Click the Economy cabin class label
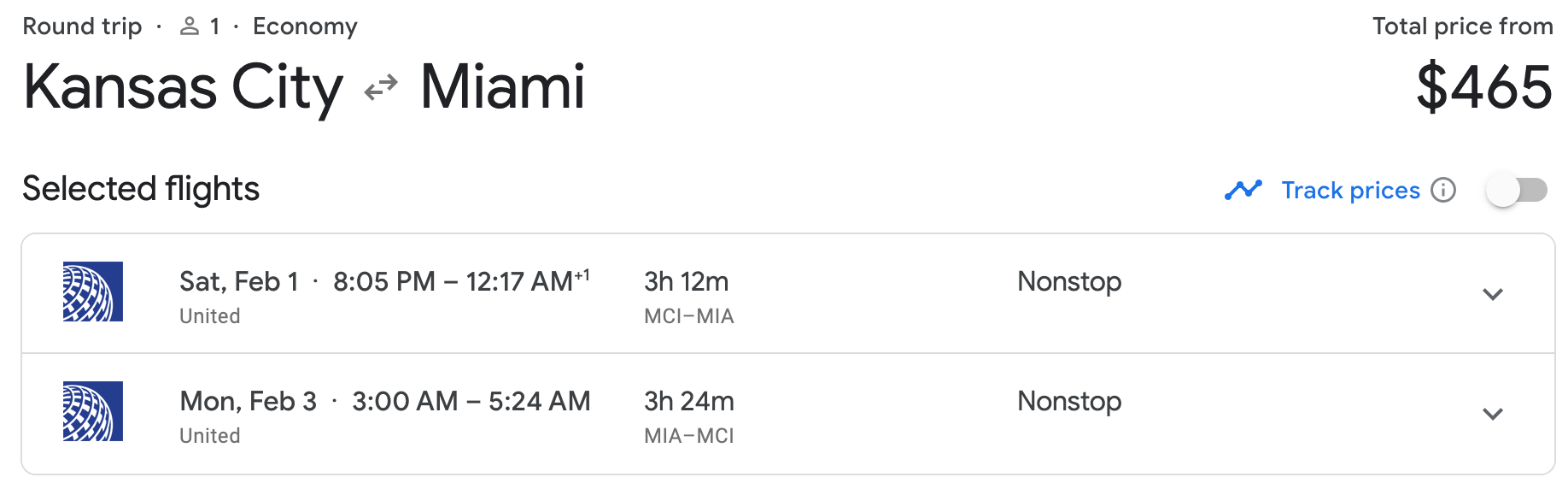This screenshot has width=1568, height=489. 305,27
